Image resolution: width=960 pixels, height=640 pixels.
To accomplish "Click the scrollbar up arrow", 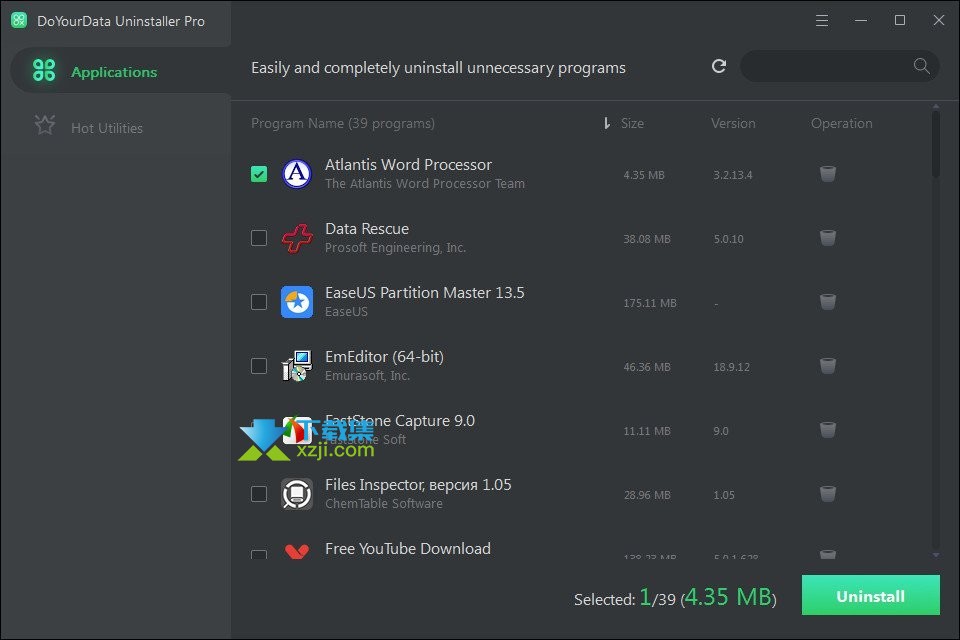I will (936, 107).
